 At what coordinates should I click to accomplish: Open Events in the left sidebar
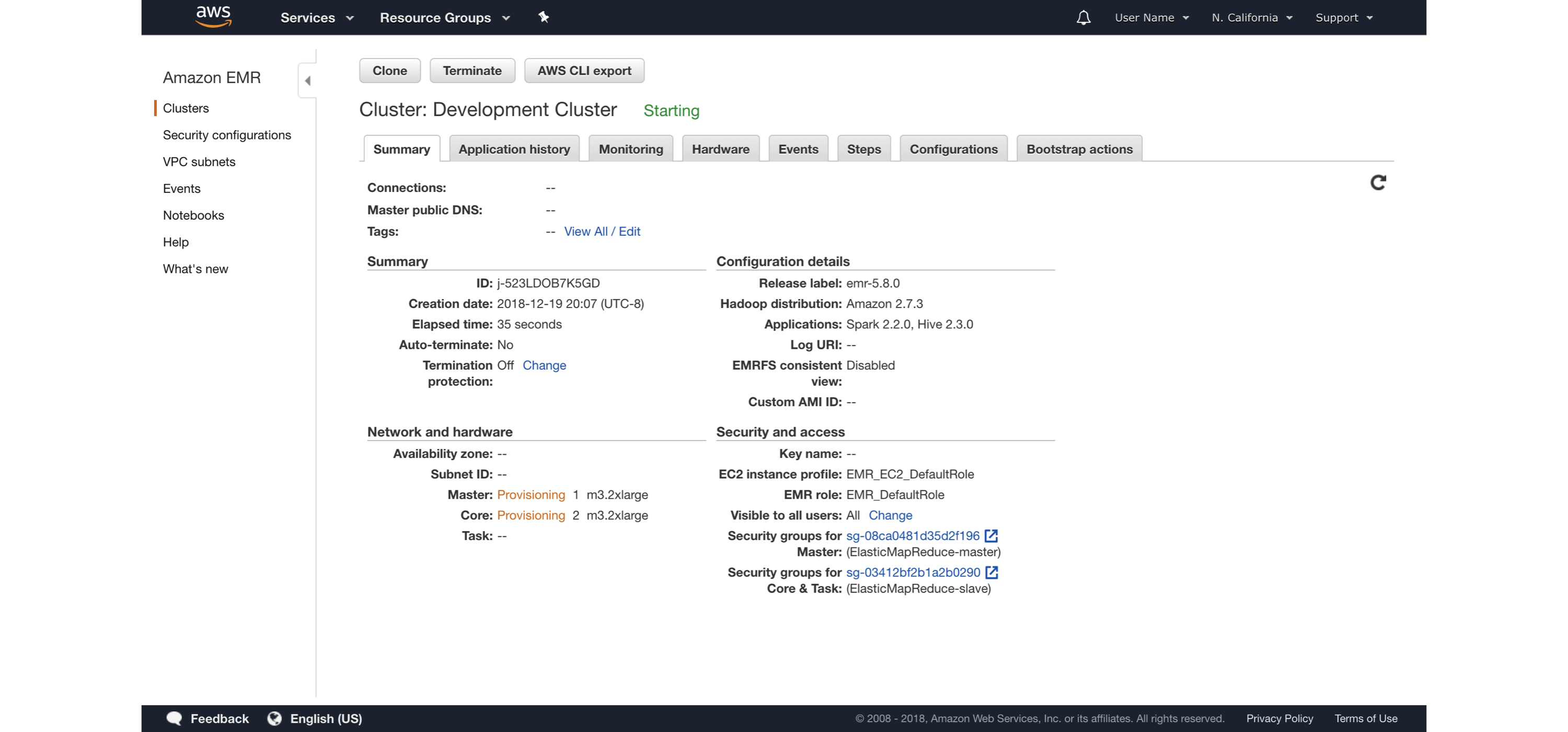(181, 189)
